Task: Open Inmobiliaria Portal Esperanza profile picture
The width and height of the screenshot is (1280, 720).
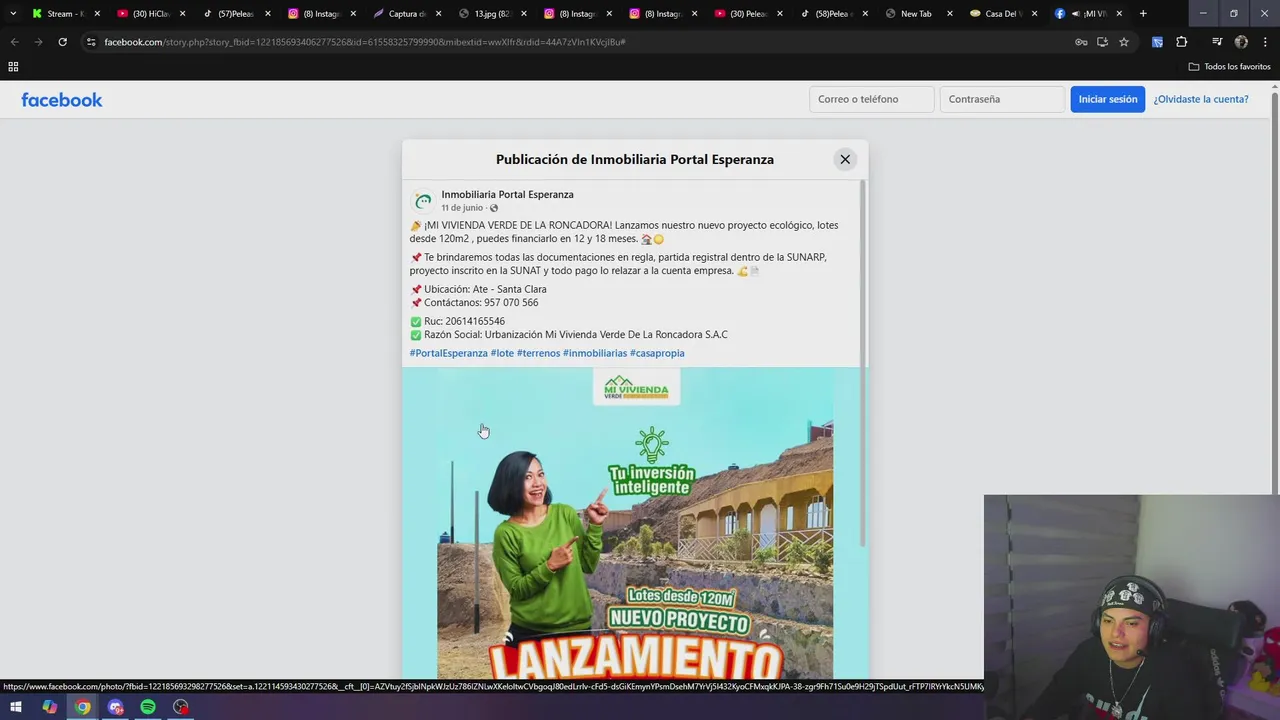Action: (423, 201)
